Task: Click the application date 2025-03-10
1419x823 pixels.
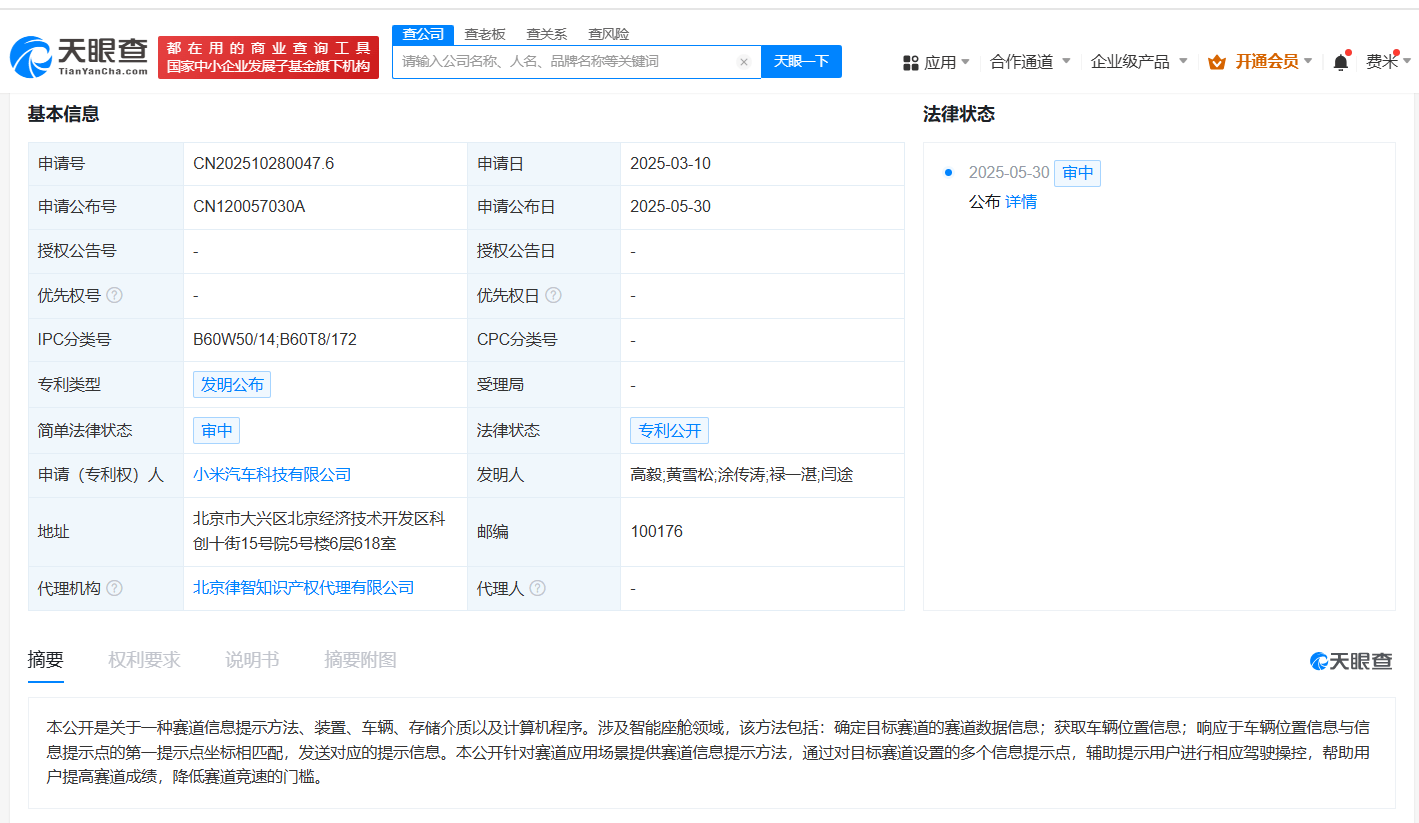Action: (671, 163)
